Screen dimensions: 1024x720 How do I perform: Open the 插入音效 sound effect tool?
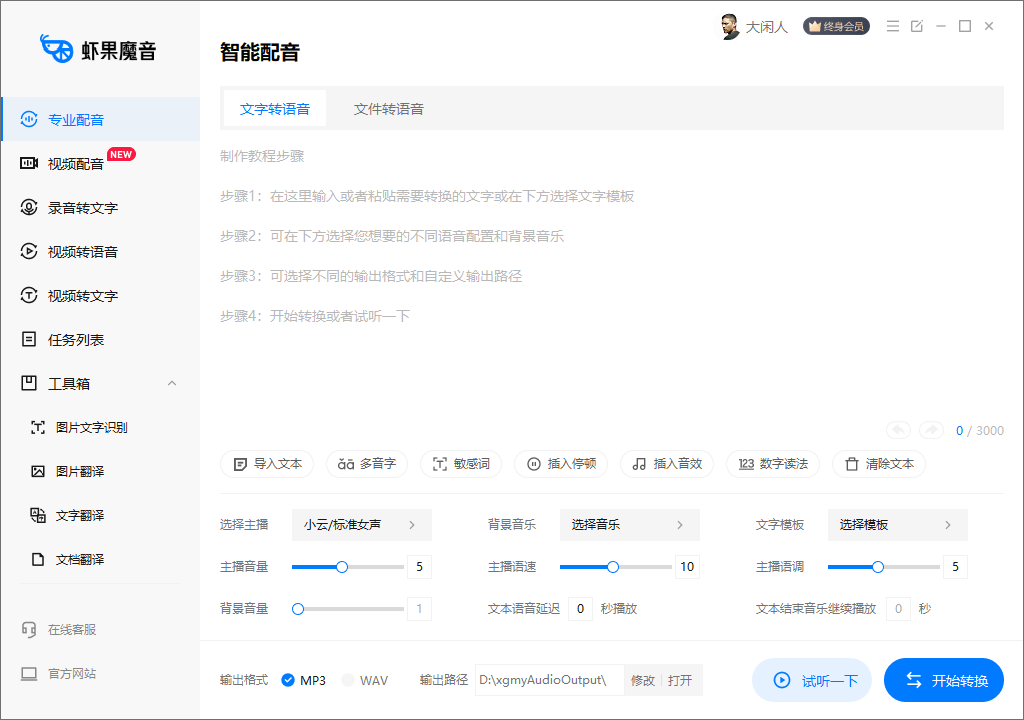[x=666, y=464]
